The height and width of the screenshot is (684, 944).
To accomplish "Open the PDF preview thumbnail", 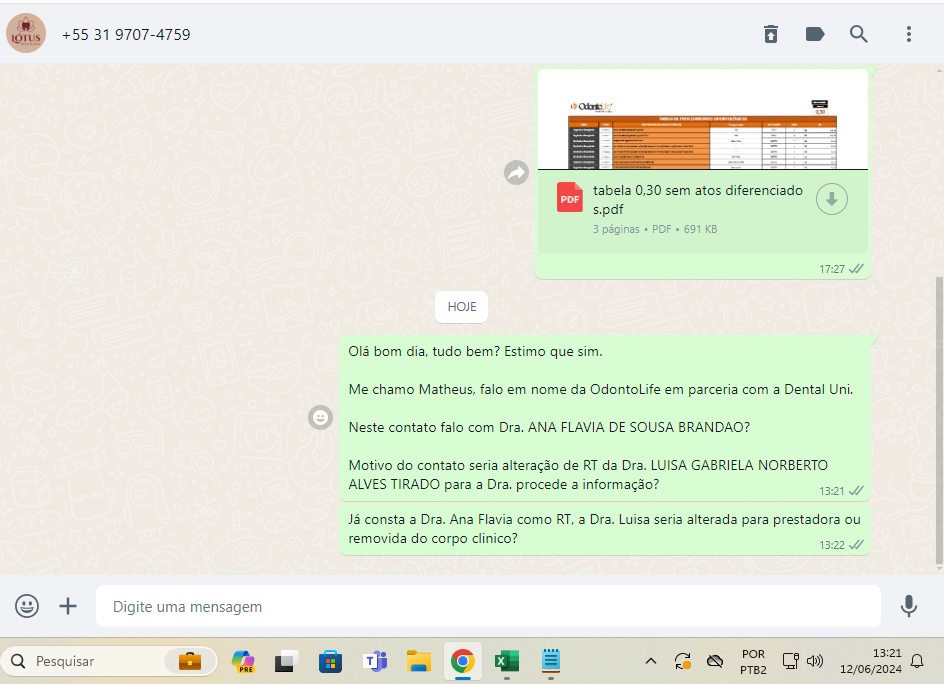I will [703, 120].
